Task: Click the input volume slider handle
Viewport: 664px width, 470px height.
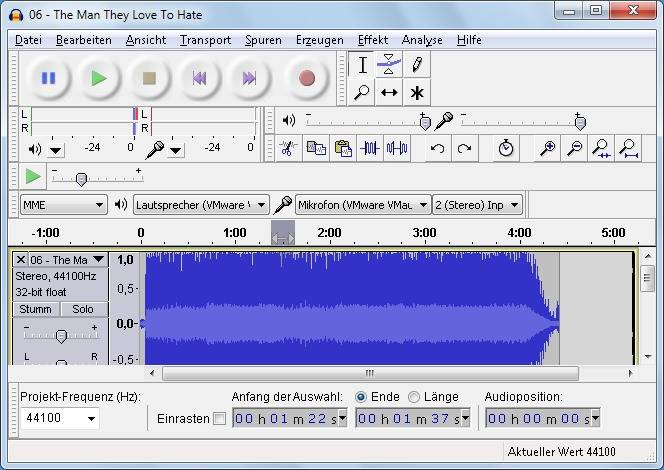Action: coord(580,123)
